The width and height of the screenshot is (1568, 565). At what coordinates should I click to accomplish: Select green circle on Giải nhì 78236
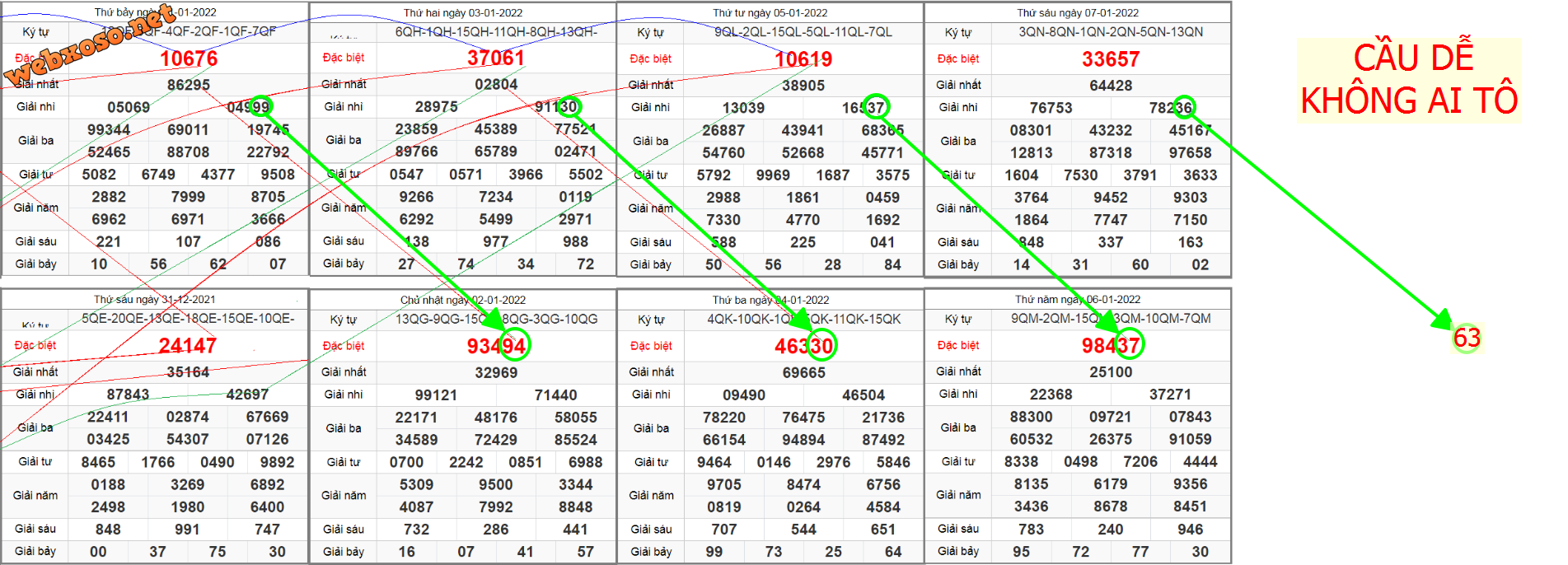coord(1183,107)
